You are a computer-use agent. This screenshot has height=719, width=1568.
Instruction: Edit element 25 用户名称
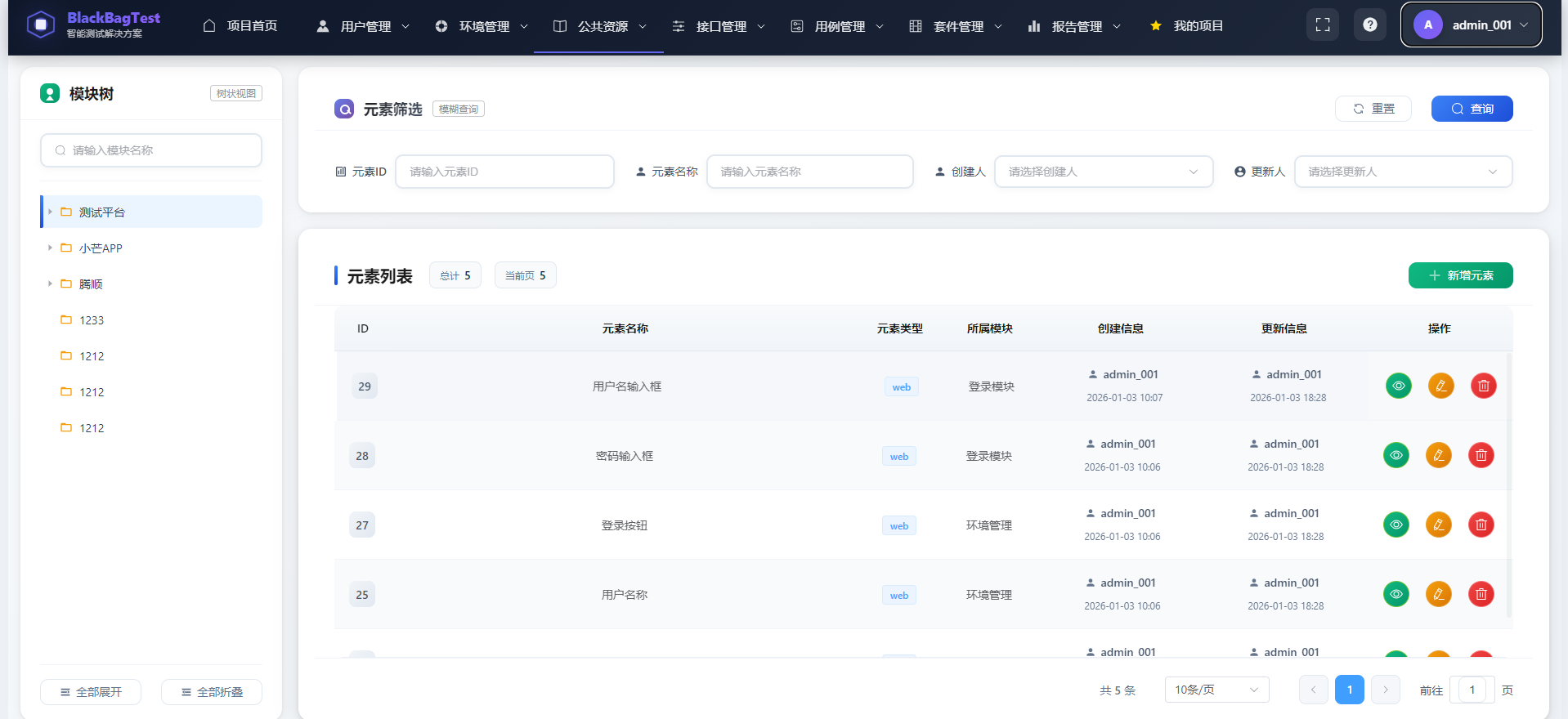coord(1439,594)
